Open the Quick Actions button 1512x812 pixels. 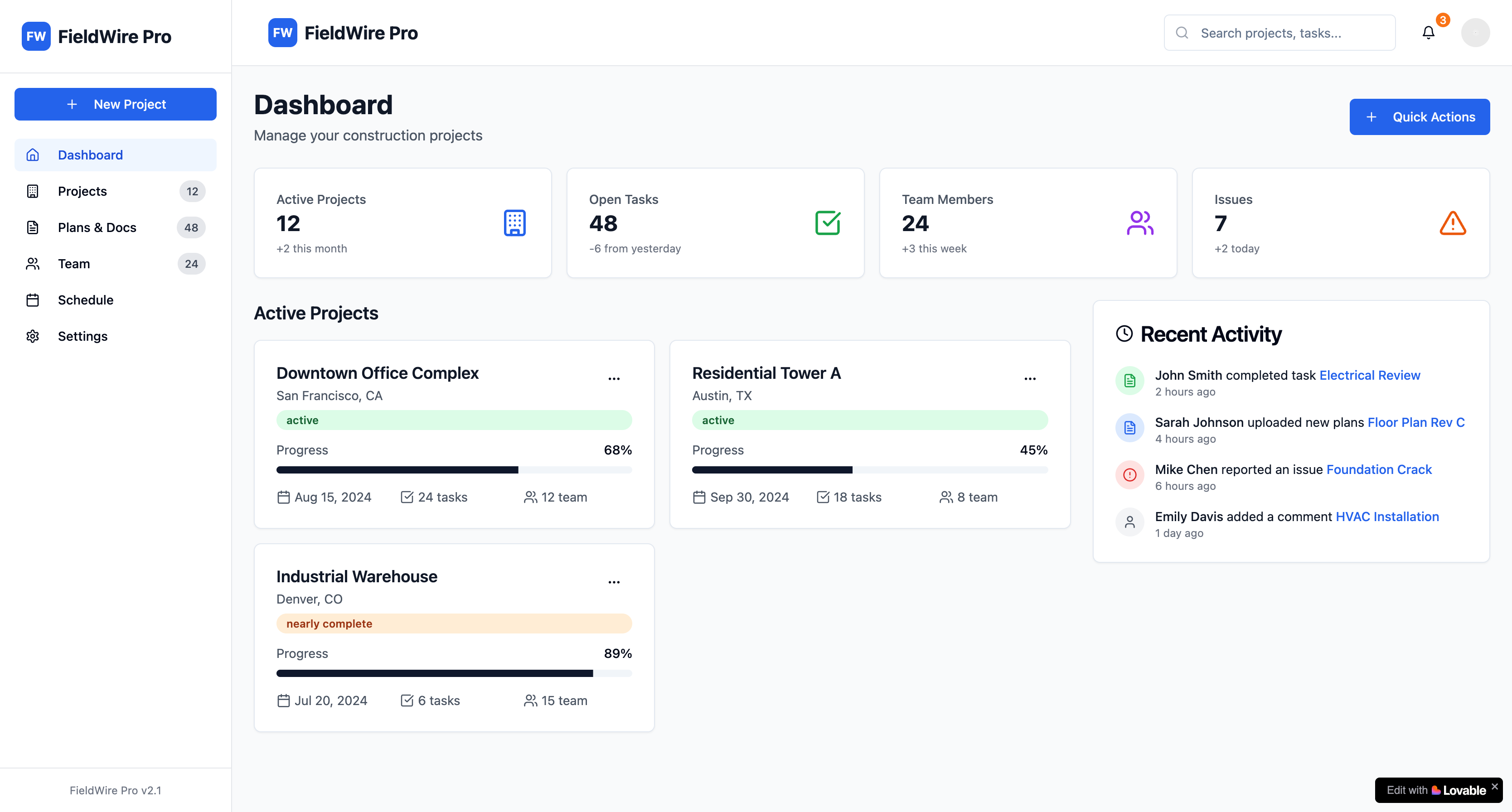pos(1419,117)
